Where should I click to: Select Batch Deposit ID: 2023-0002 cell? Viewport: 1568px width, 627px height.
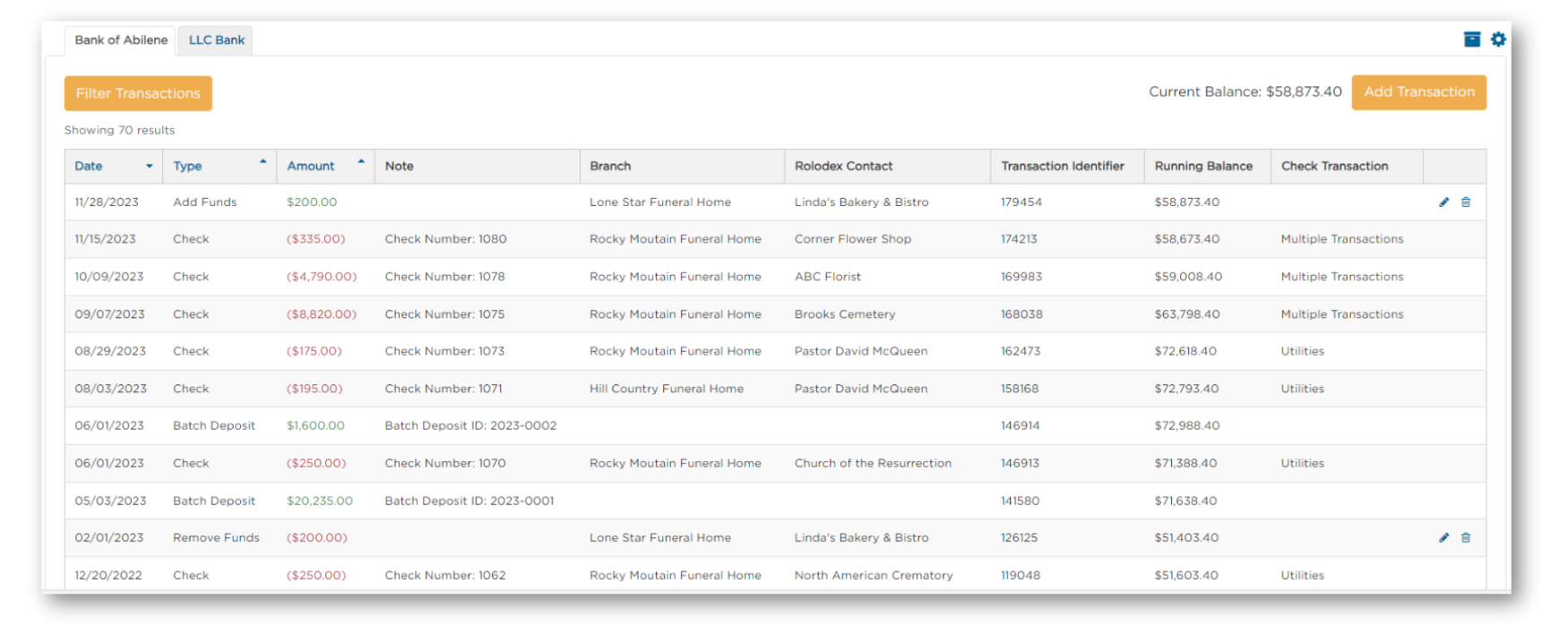[470, 425]
